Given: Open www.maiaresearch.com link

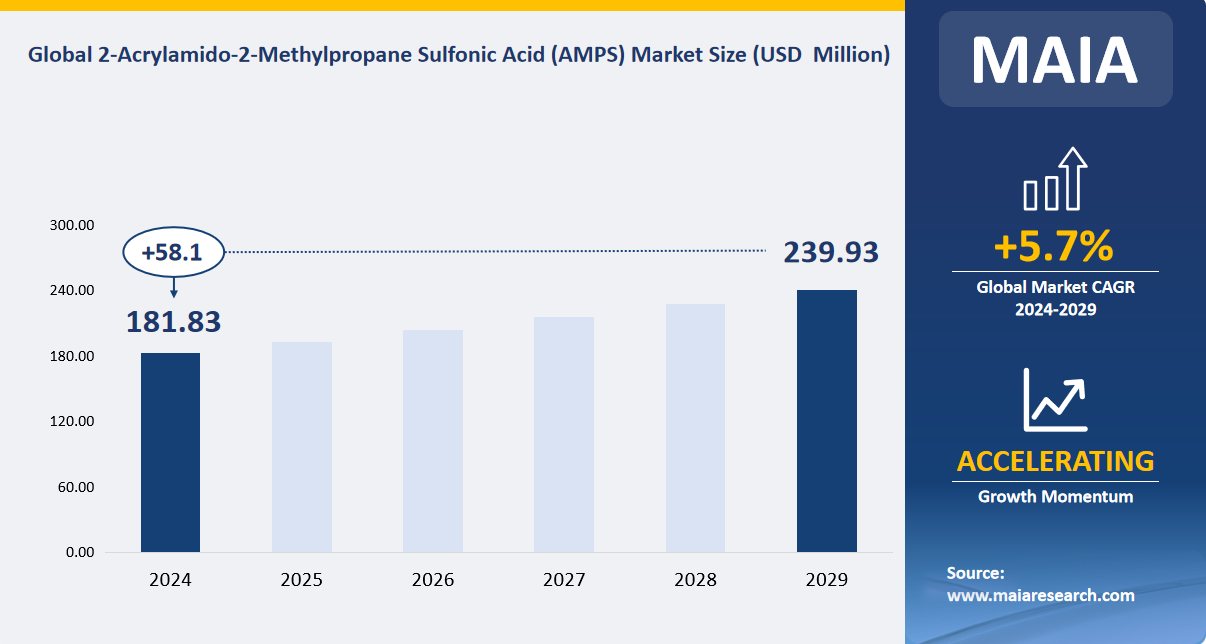Looking at the screenshot, I should pyautogui.click(x=1040, y=595).
